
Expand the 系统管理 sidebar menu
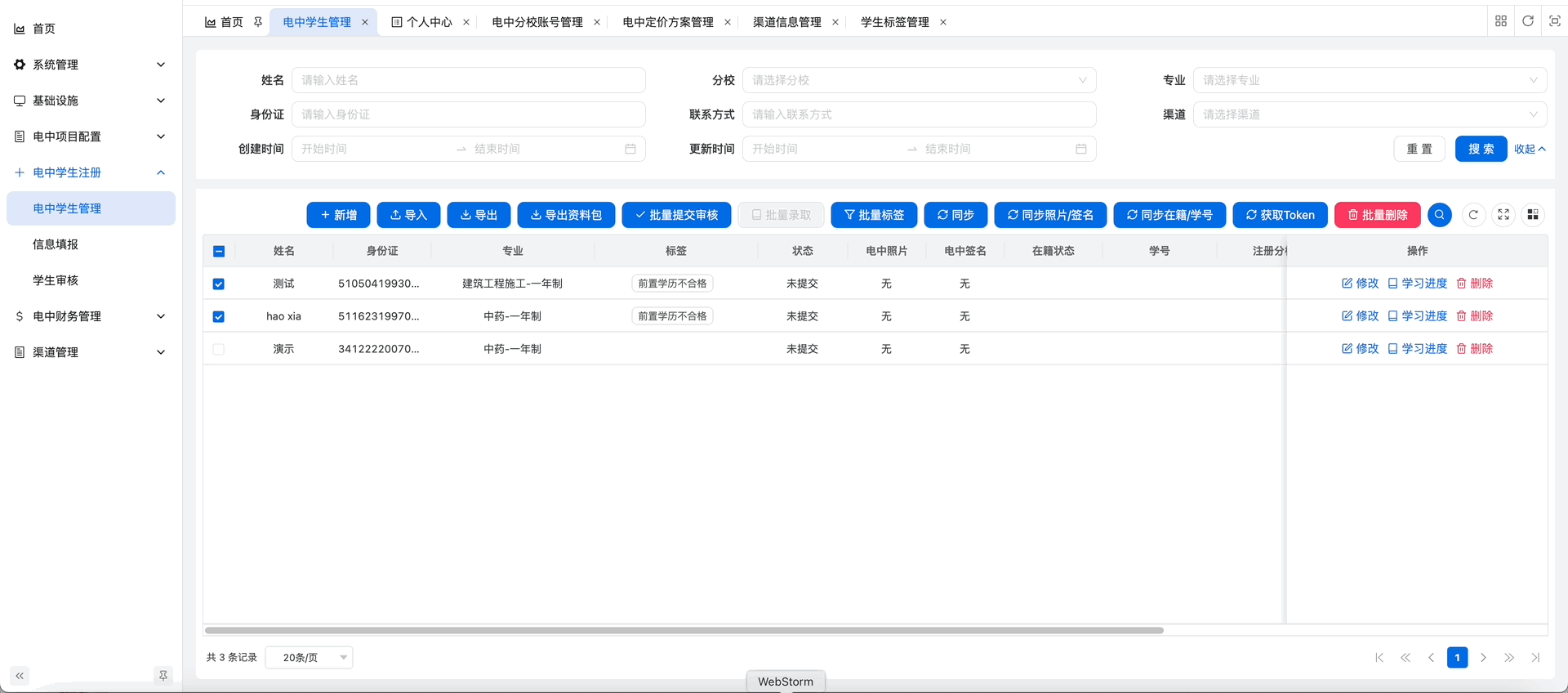point(91,65)
